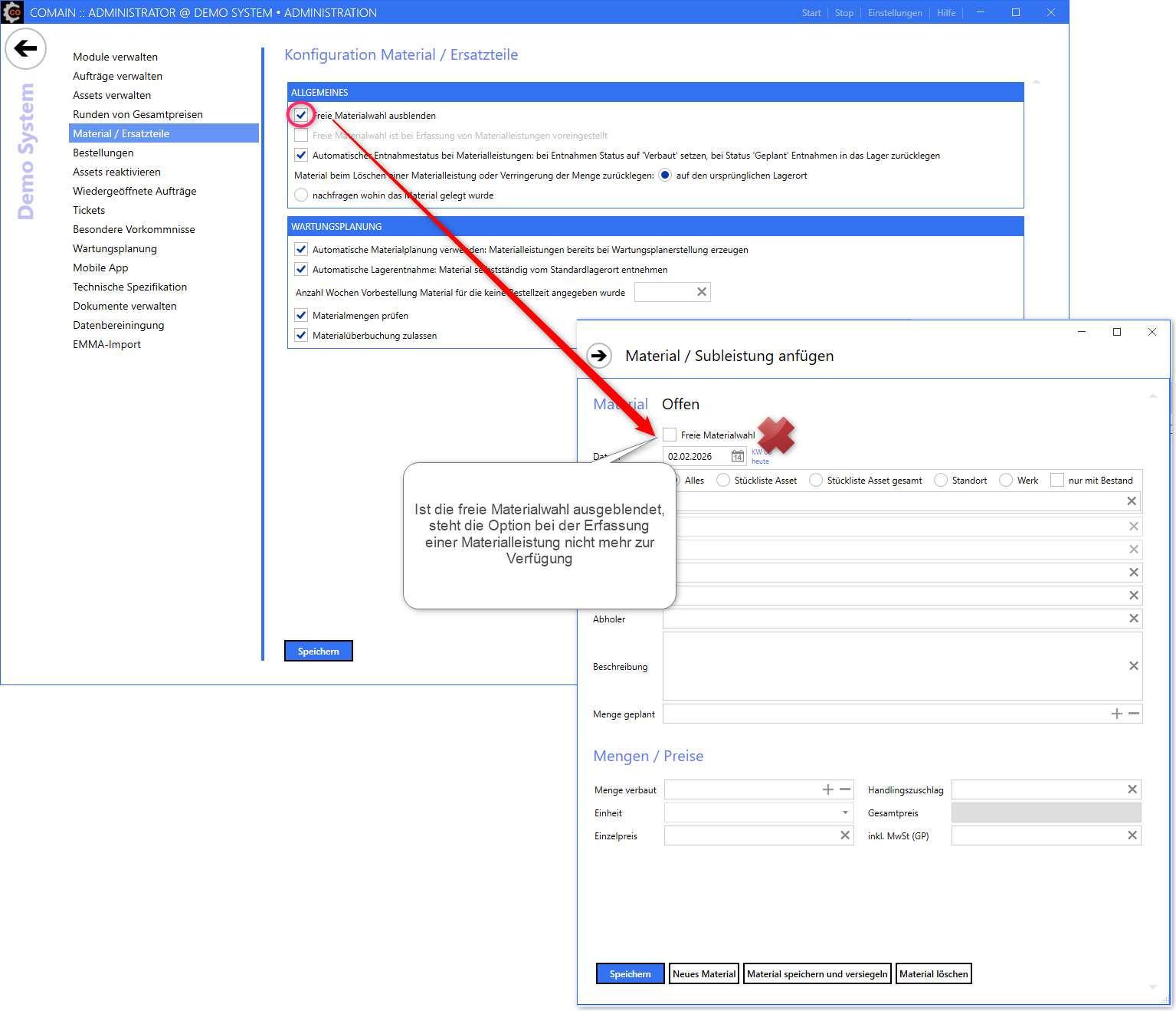Clear the Anzahl Wochen Vorbestellung field

click(701, 292)
